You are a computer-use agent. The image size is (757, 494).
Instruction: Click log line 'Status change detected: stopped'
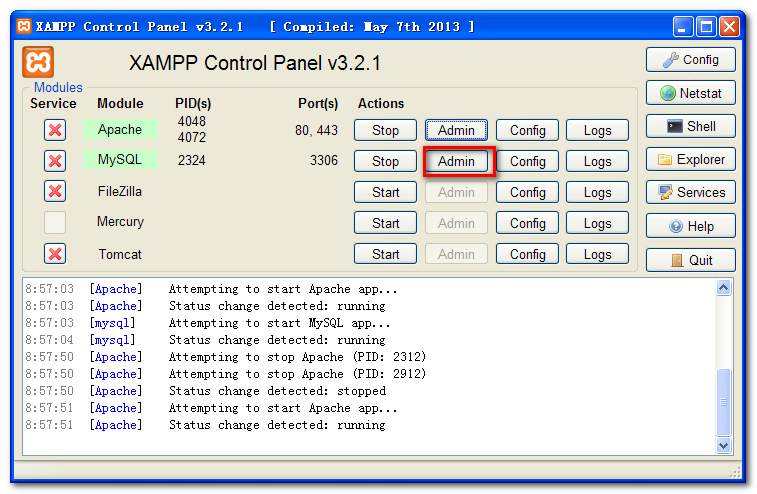[x=278, y=391]
